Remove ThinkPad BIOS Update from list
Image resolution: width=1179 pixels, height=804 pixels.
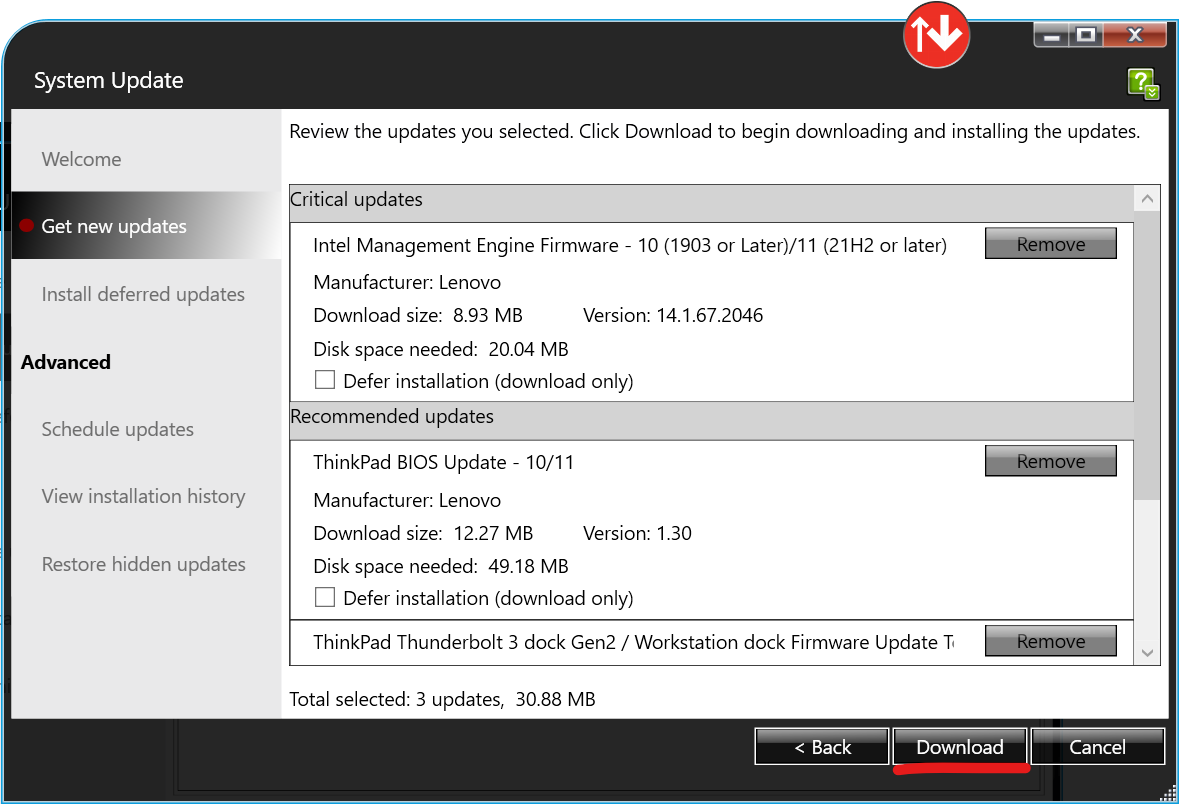[x=1050, y=461]
